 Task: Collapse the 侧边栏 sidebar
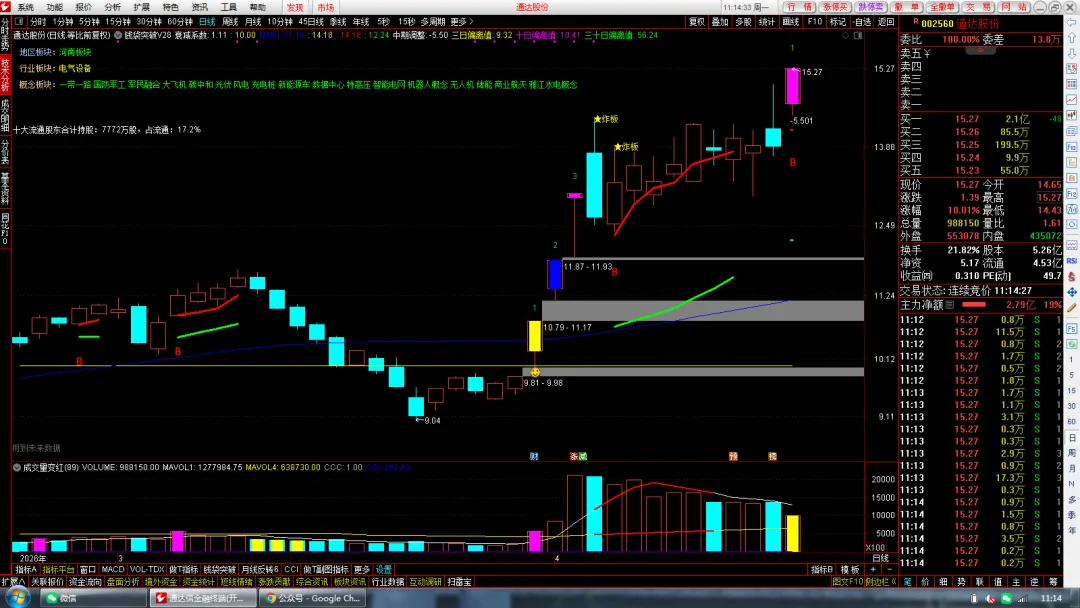tap(881, 582)
